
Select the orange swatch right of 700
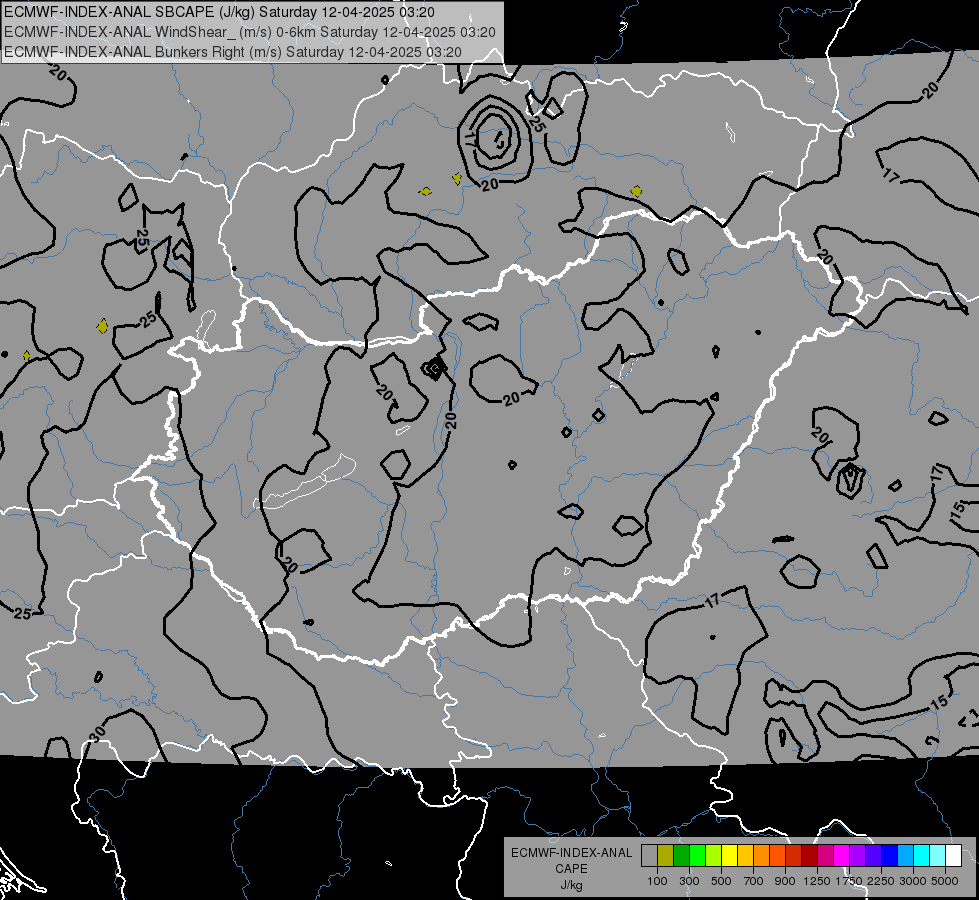pyautogui.click(x=761, y=856)
